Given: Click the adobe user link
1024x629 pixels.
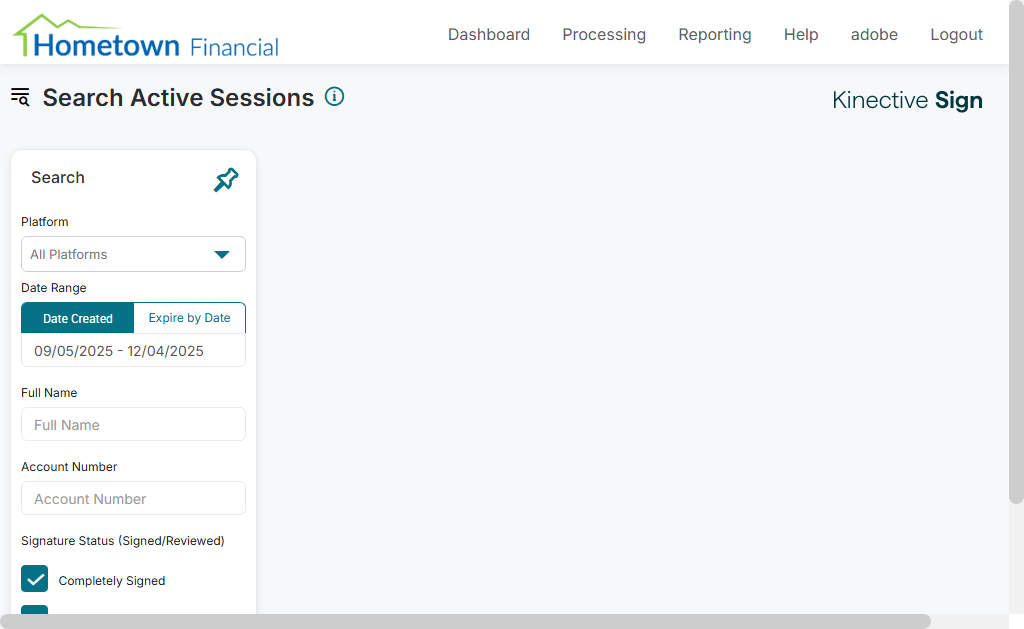Looking at the screenshot, I should click(x=874, y=35).
